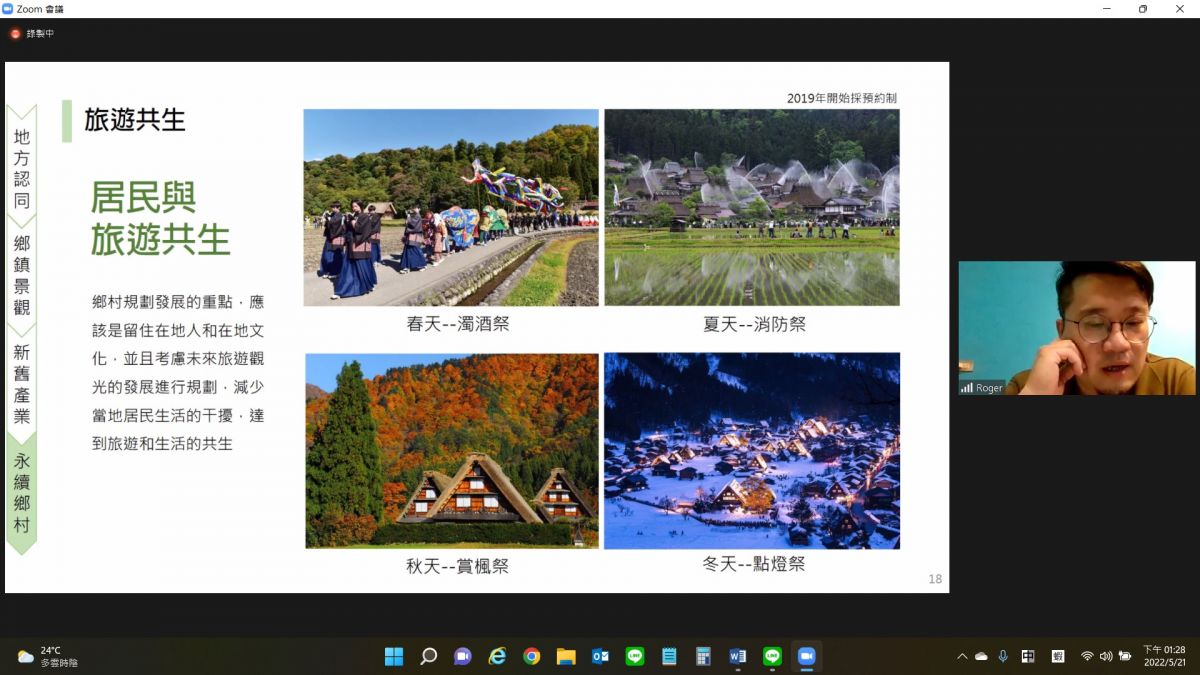Click the 旅遊共生 slide heading
The height and width of the screenshot is (675, 1200).
[x=135, y=120]
